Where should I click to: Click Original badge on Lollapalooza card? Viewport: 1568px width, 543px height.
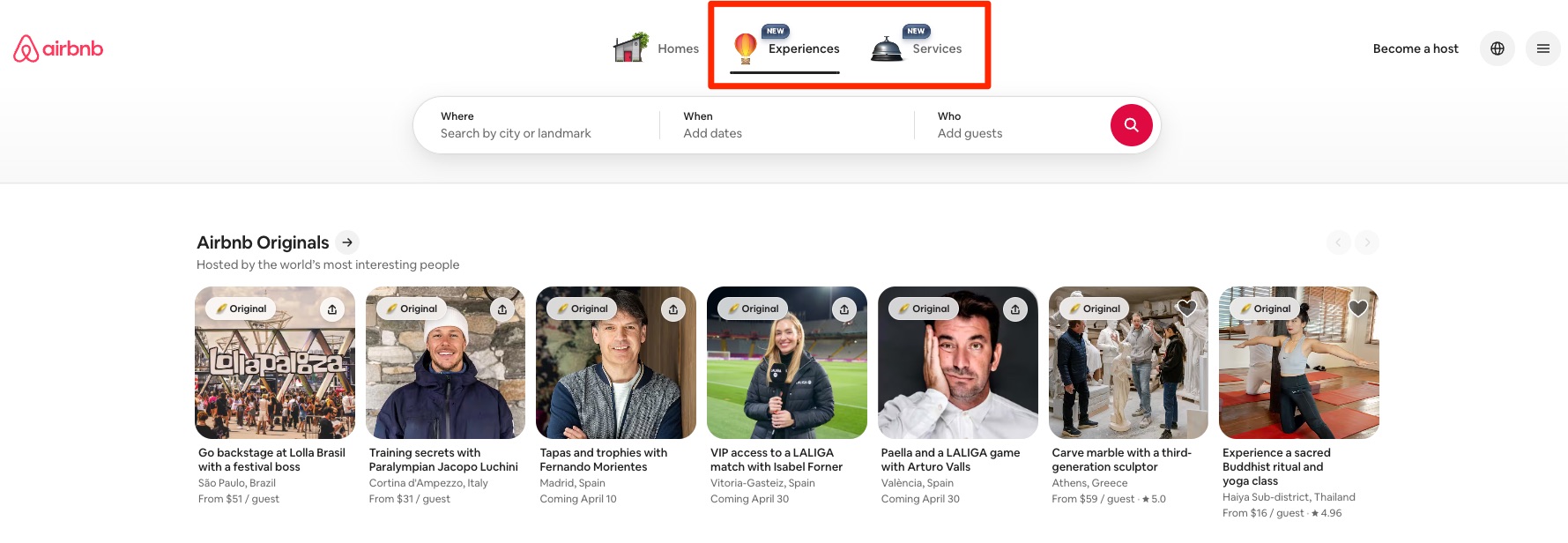pos(241,309)
